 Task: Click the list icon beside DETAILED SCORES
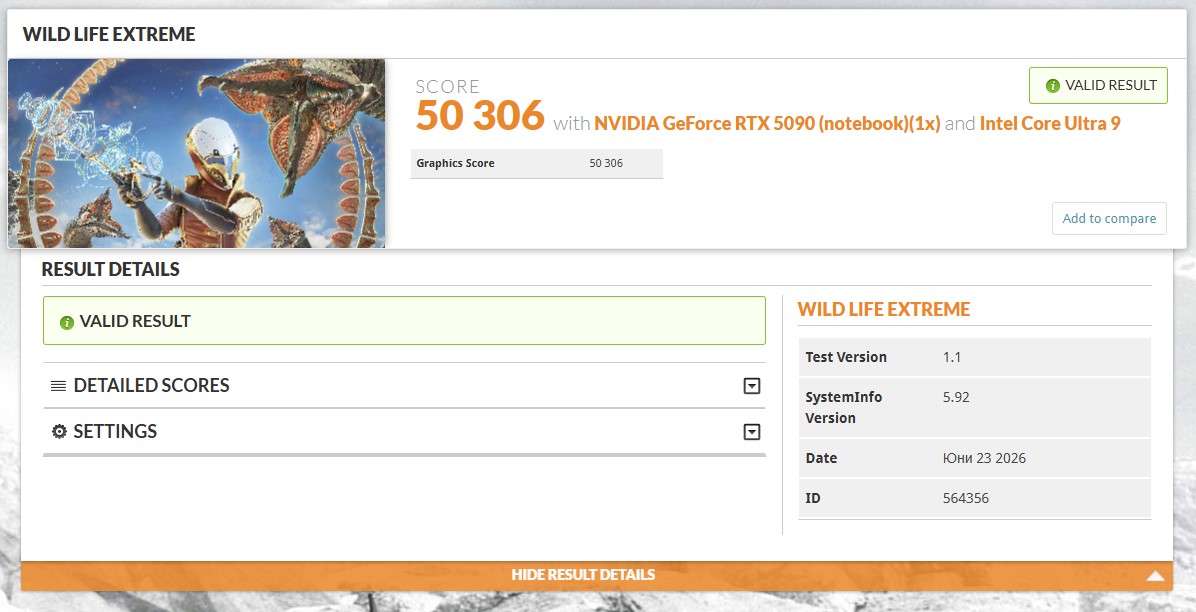59,386
